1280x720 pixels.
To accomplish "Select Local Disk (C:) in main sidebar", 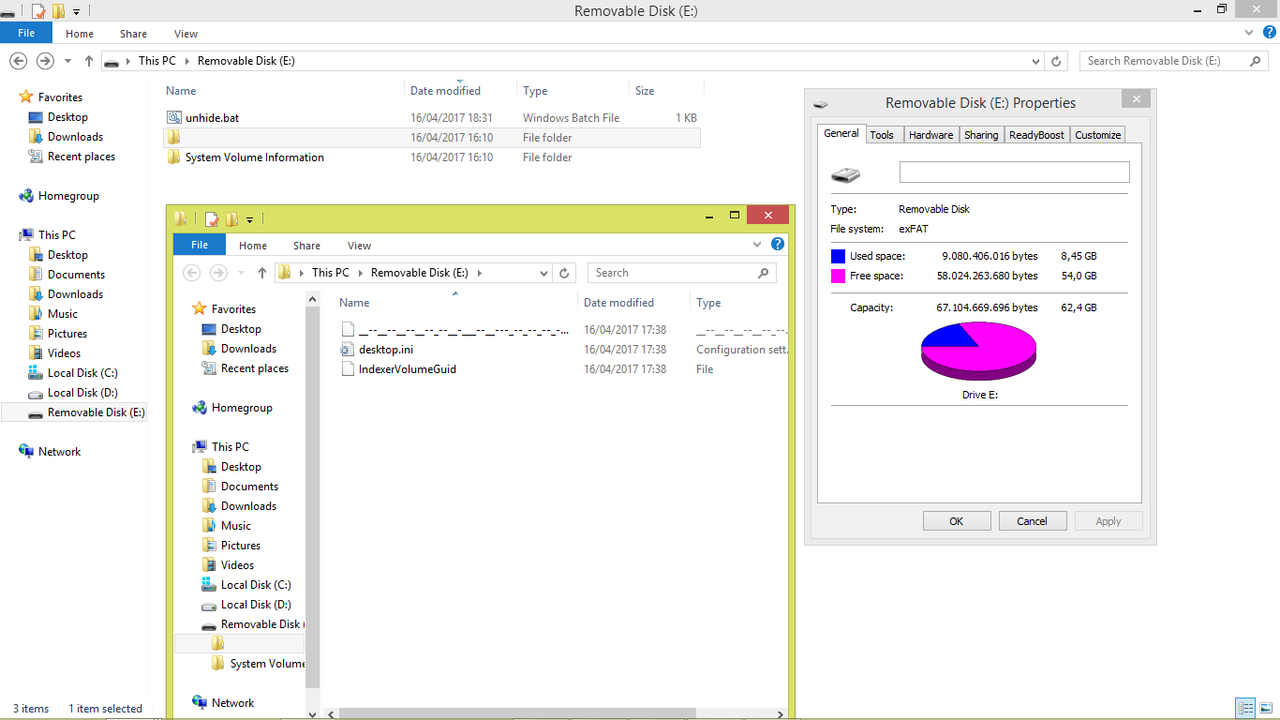I will [x=73, y=373].
